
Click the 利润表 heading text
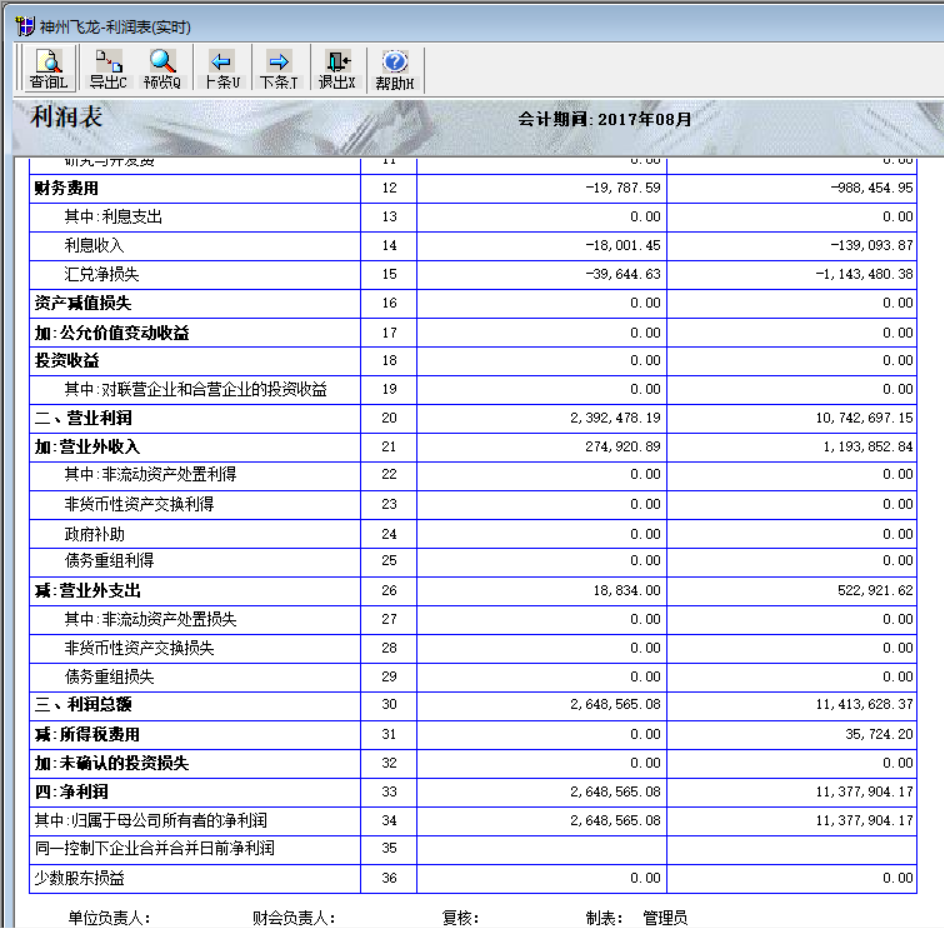(x=67, y=116)
